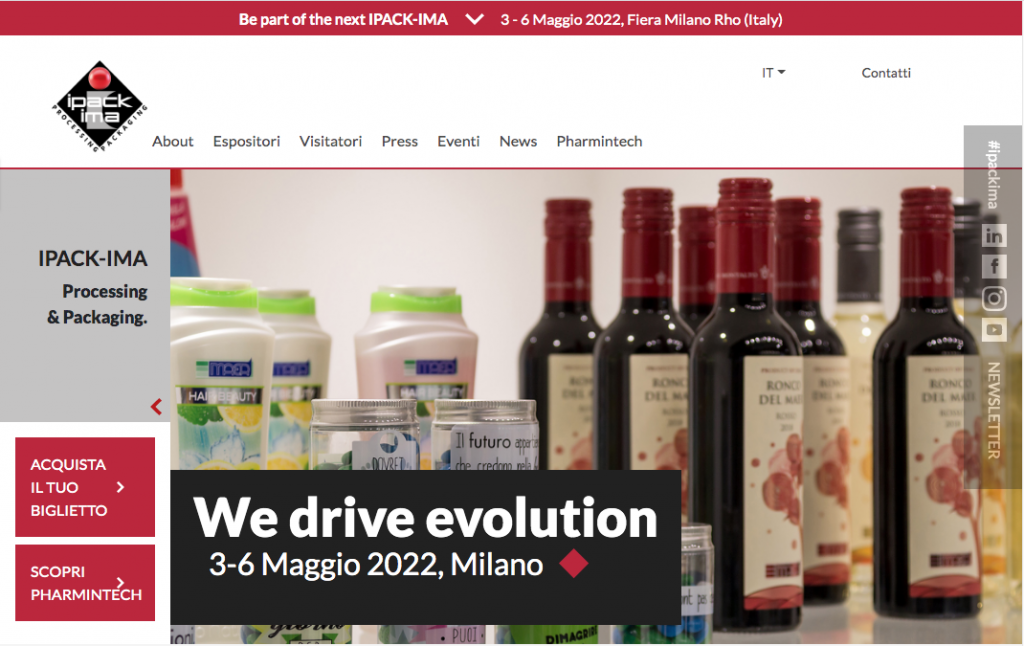The width and height of the screenshot is (1024, 646).
Task: Open the Facebook social icon
Action: [x=993, y=266]
